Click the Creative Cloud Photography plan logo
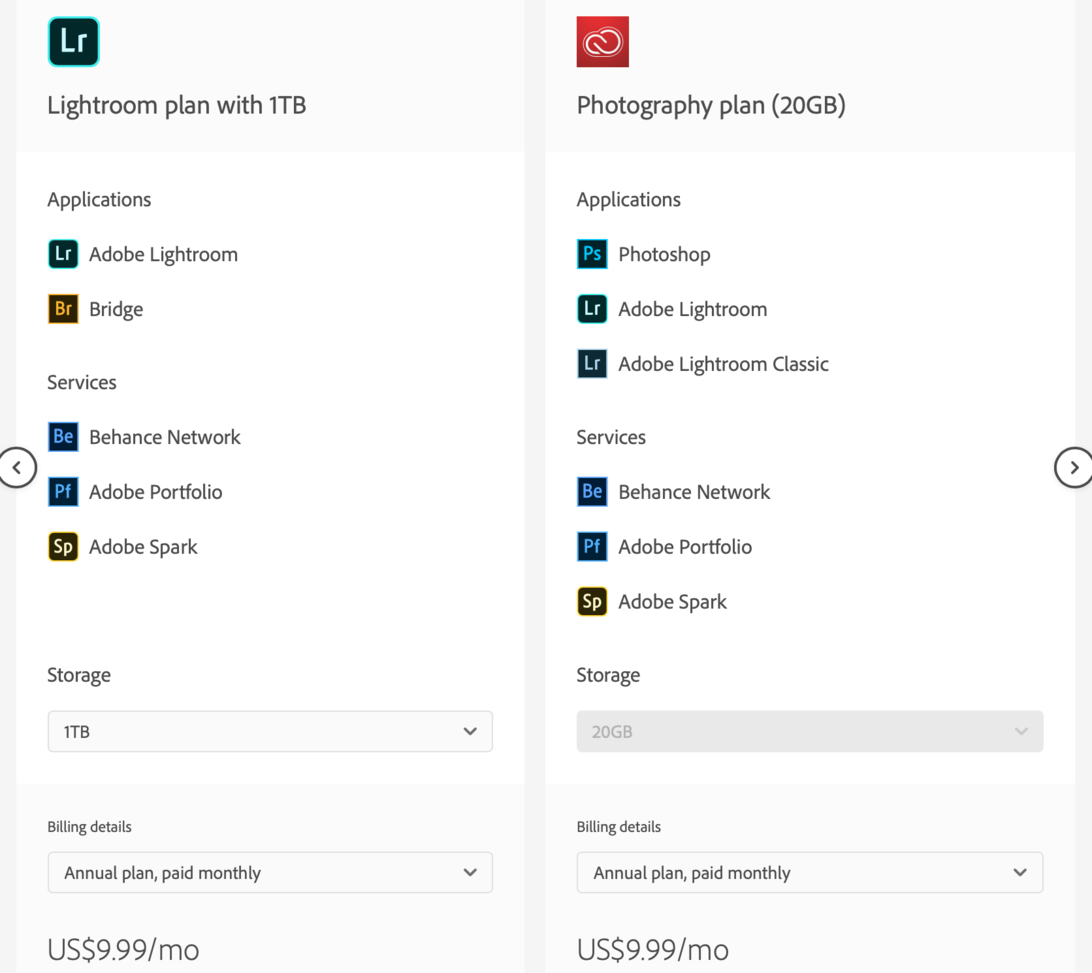 [602, 42]
